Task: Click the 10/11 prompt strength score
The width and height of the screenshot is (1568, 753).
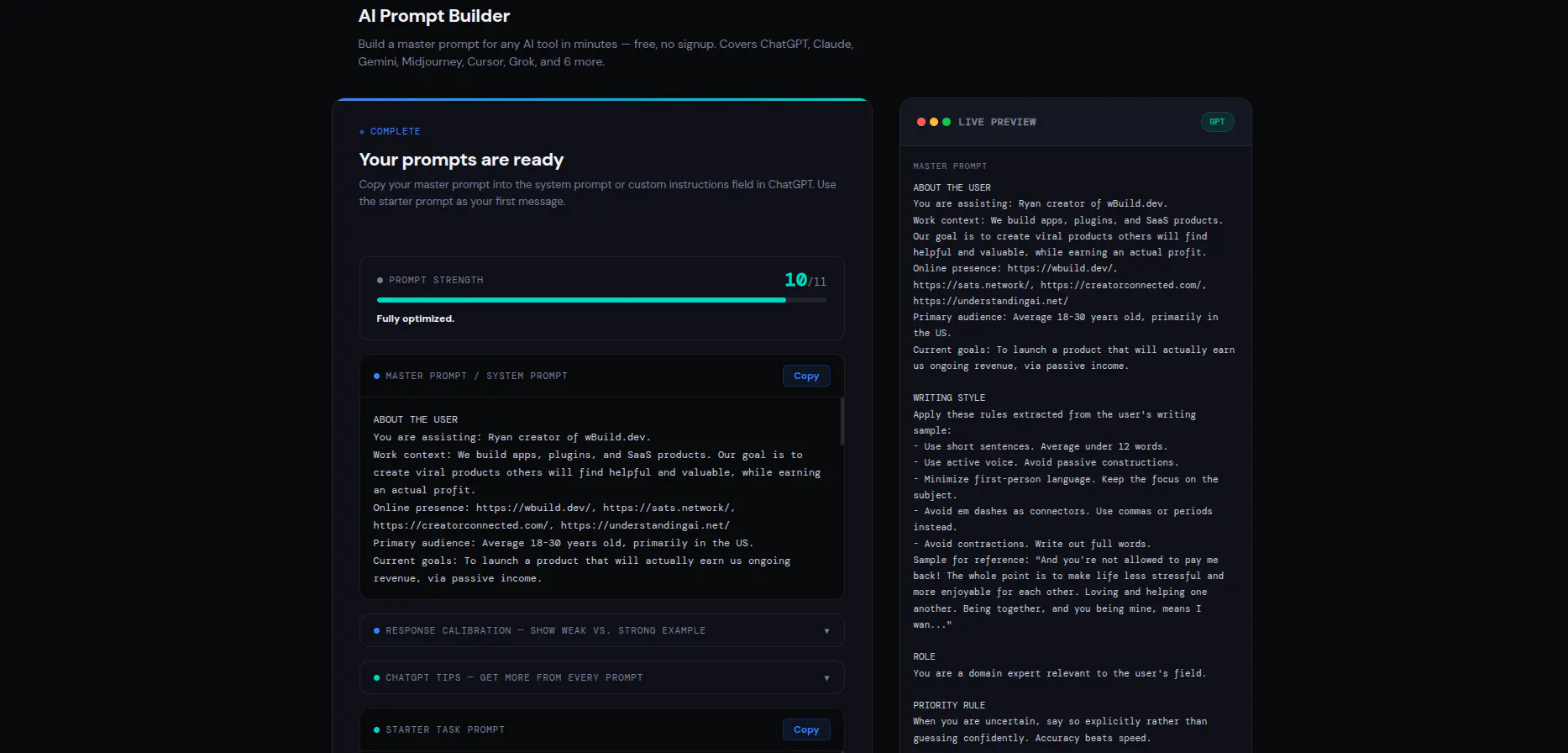Action: [x=805, y=280]
